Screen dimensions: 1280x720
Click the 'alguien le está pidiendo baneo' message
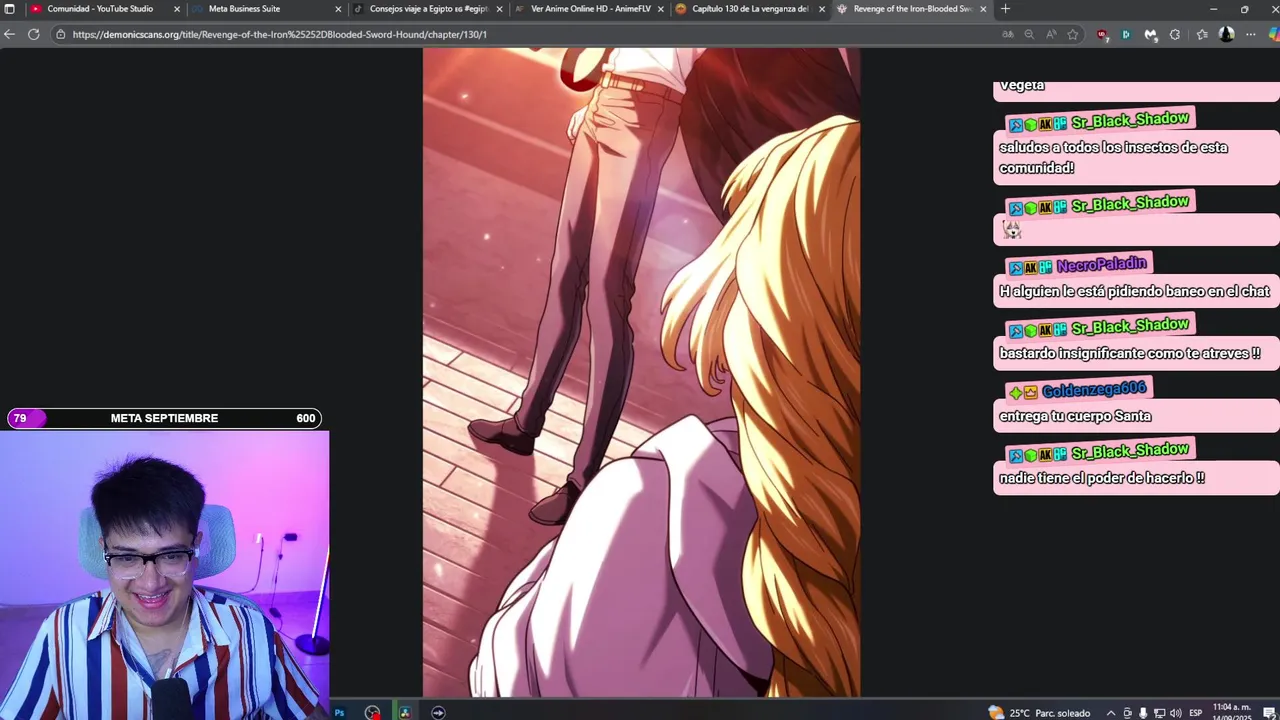1134,291
